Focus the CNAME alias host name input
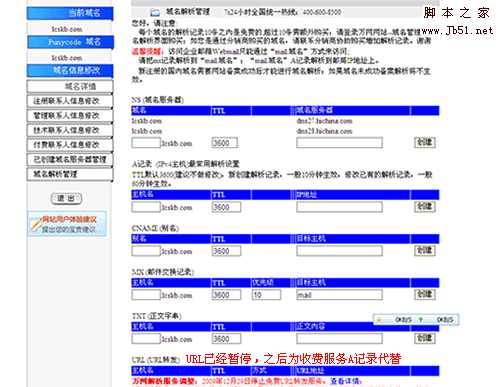This screenshot has height=387, width=500. (146, 251)
